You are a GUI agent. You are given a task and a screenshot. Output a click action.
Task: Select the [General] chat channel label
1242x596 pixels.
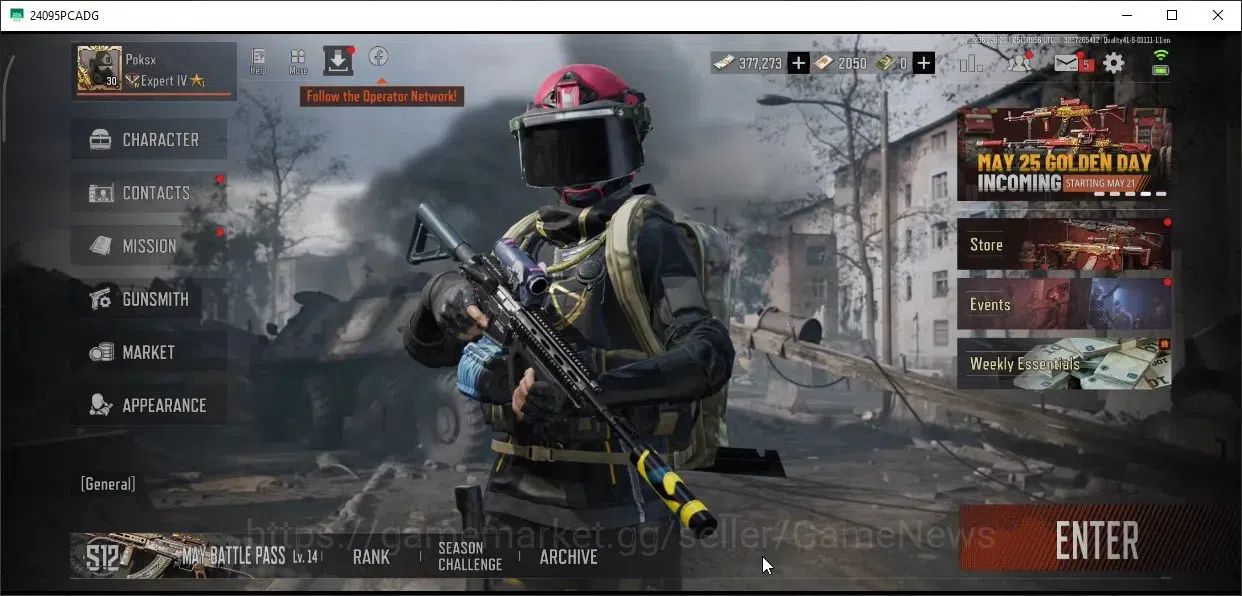click(108, 484)
